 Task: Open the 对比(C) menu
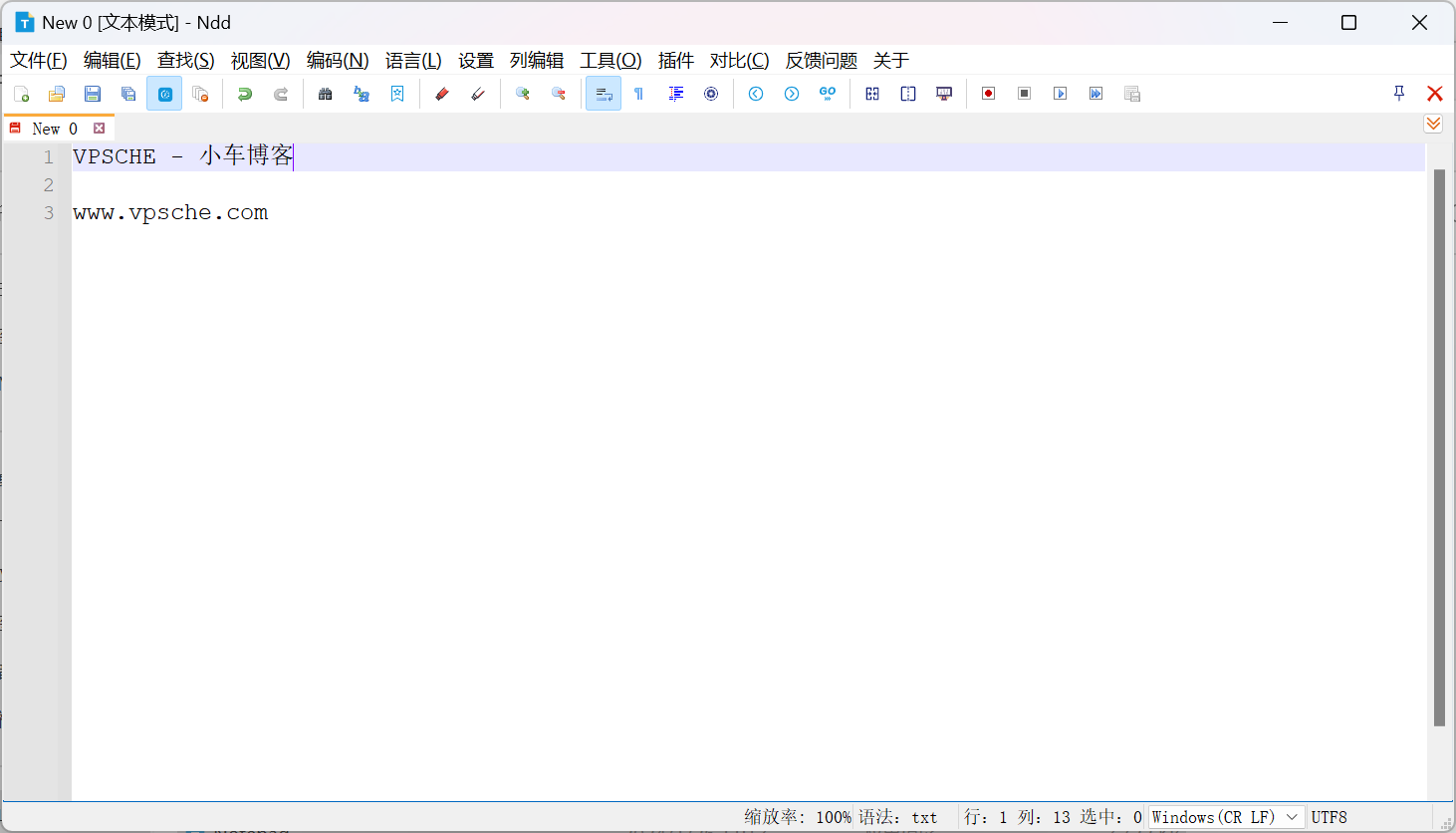click(x=740, y=61)
